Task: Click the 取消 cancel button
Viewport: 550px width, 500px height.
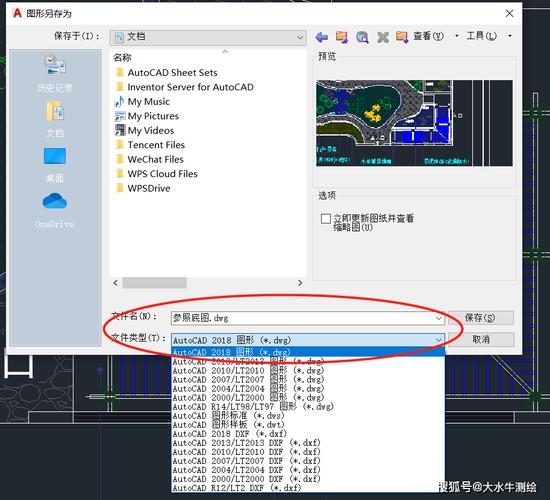Action: click(481, 340)
